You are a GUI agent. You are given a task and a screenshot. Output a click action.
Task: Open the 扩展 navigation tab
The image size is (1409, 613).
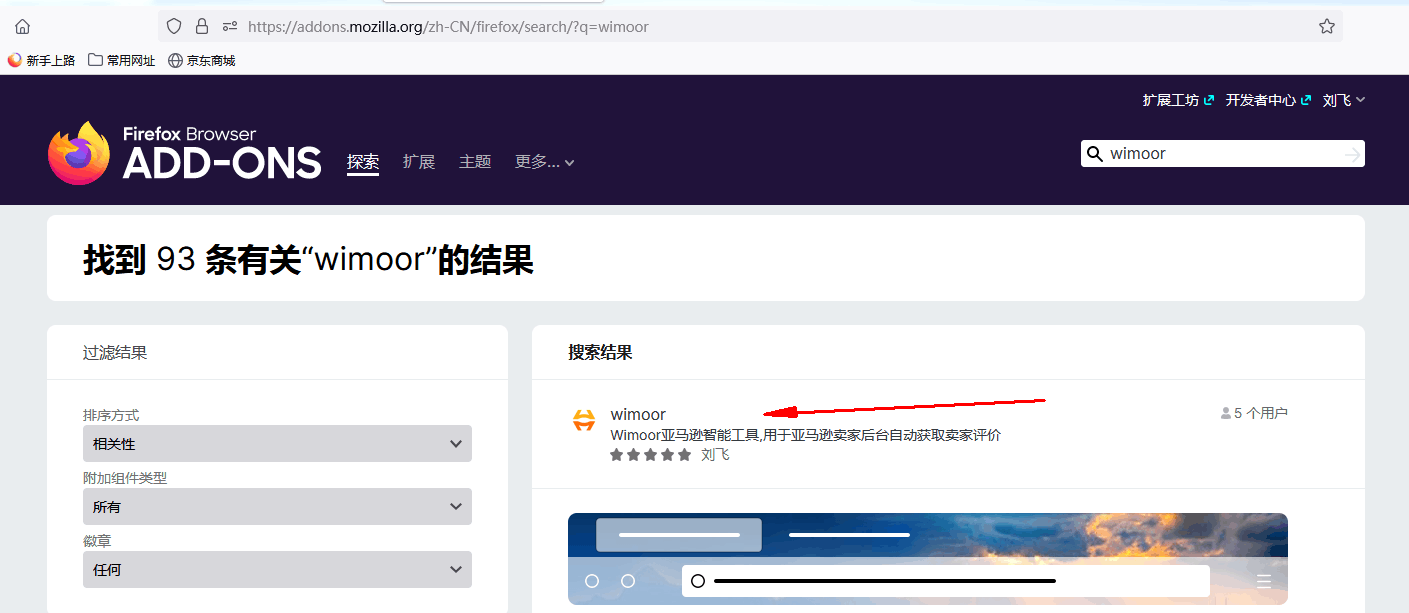tap(419, 162)
